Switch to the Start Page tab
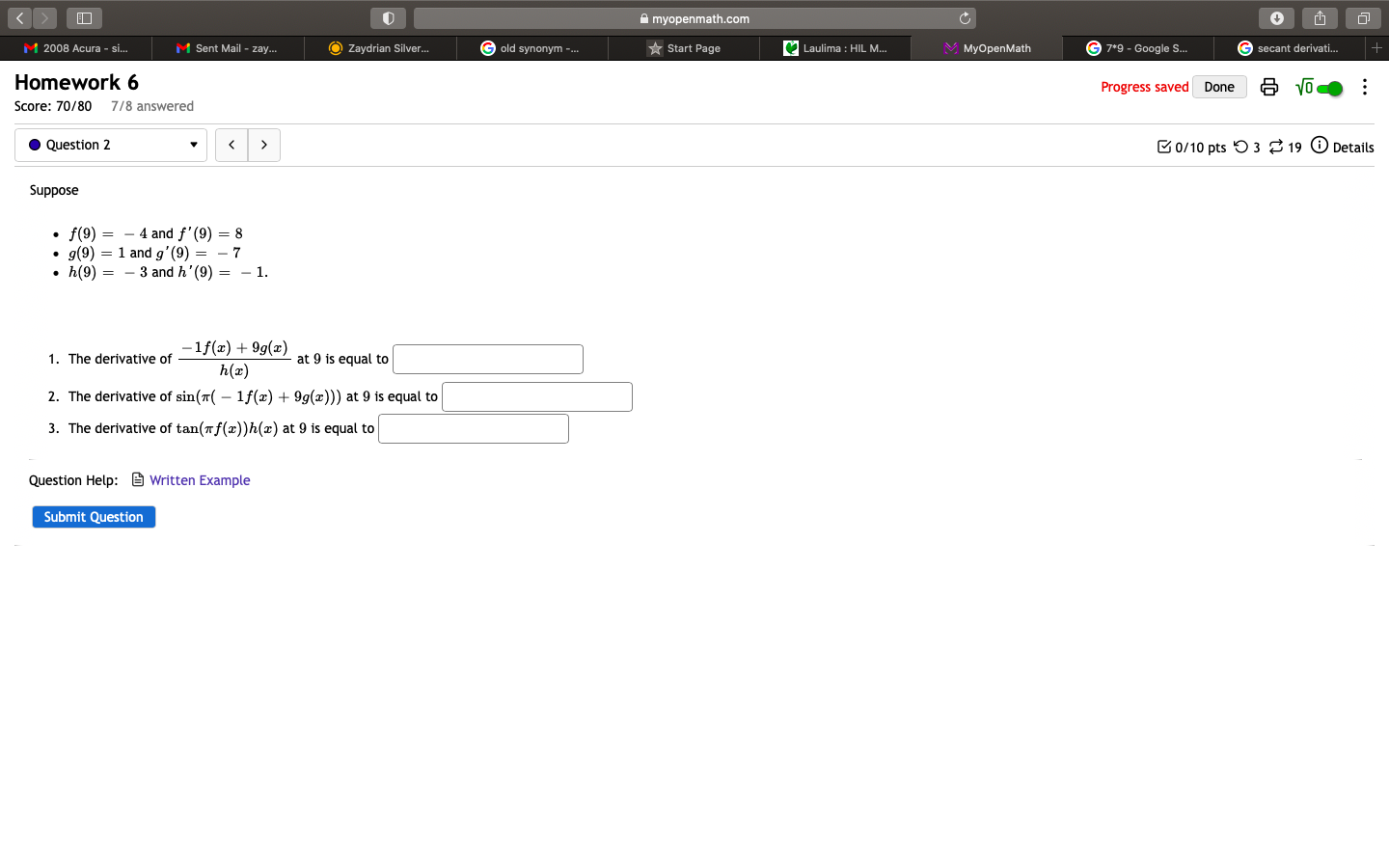This screenshot has width=1389, height=868. click(684, 48)
